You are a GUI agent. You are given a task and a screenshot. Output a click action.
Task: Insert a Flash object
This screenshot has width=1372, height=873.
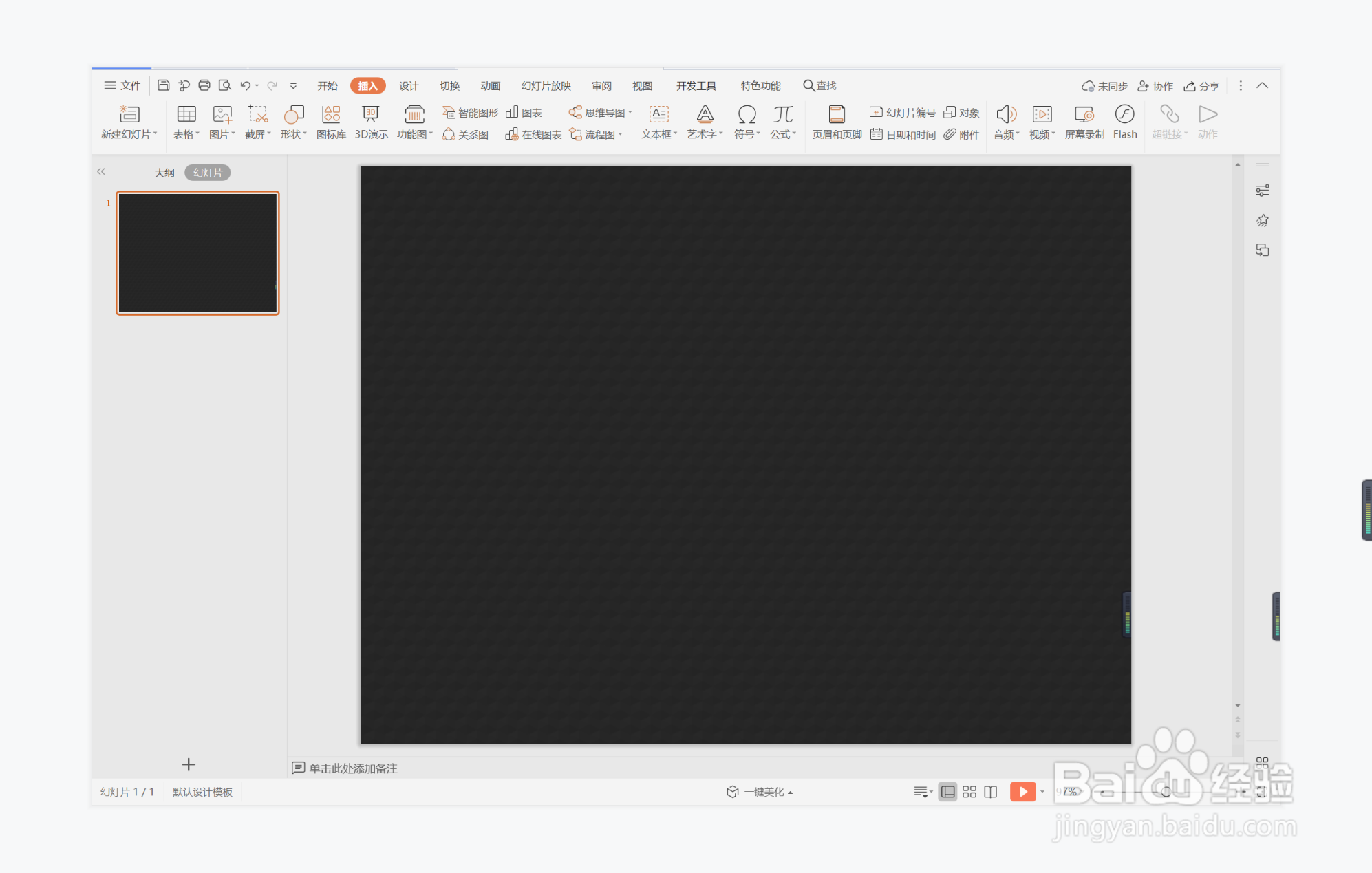1125,122
